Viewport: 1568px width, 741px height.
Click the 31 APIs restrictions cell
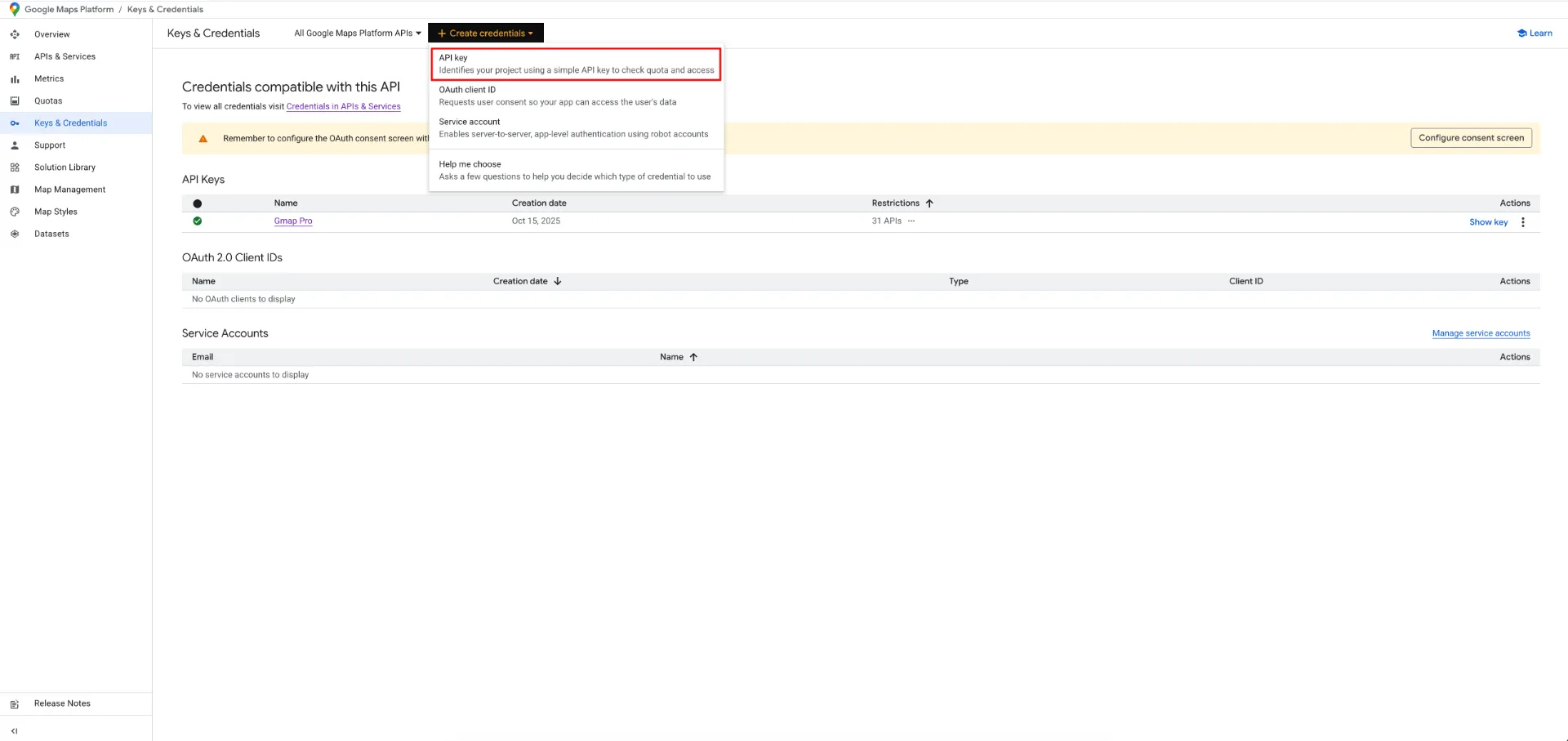(886, 221)
